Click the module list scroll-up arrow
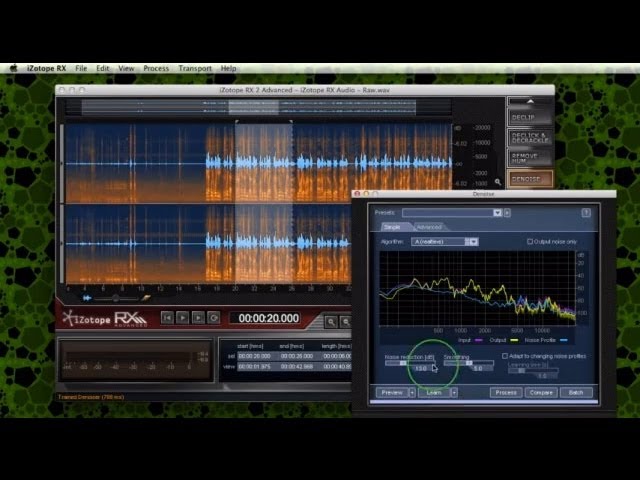Image resolution: width=640 pixels, height=480 pixels. (x=530, y=101)
